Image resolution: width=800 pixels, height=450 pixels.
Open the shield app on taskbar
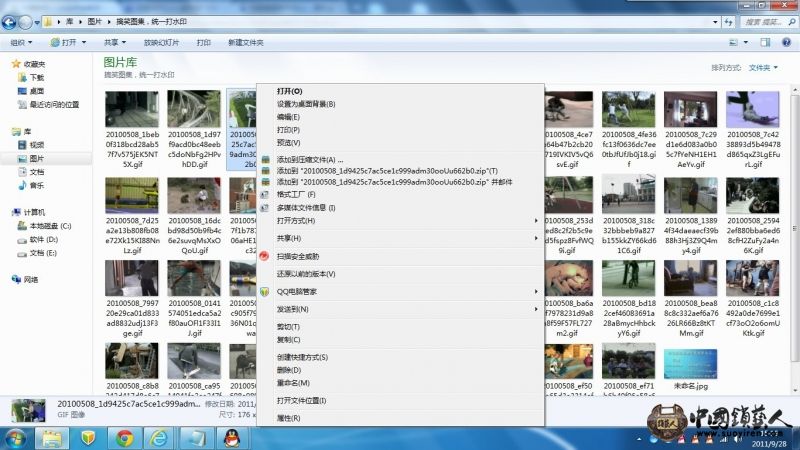click(88, 438)
